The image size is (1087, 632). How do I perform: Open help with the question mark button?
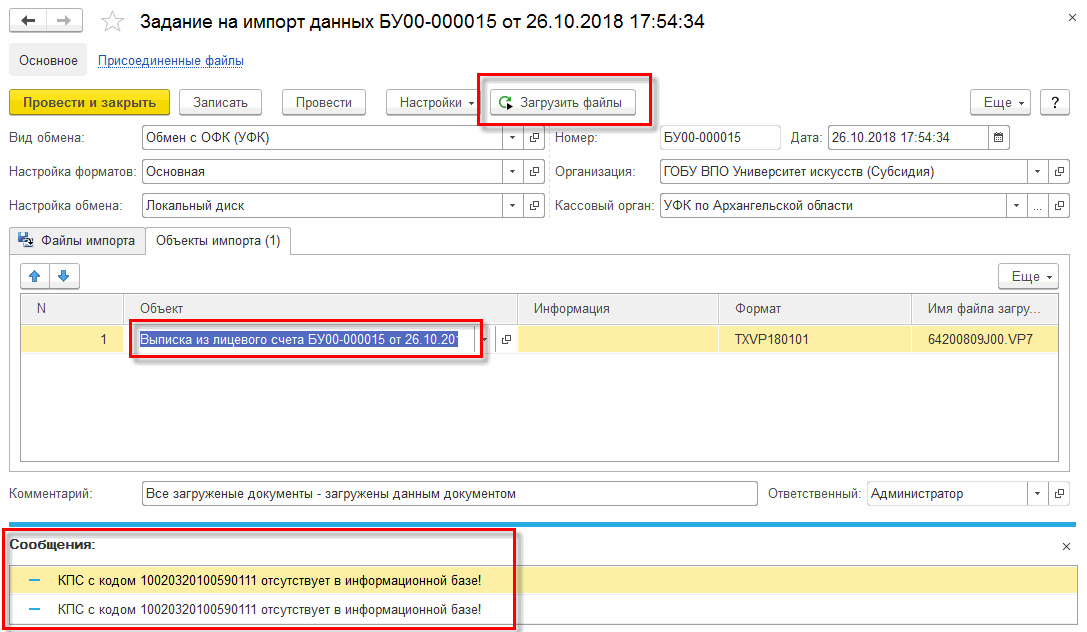1054,103
